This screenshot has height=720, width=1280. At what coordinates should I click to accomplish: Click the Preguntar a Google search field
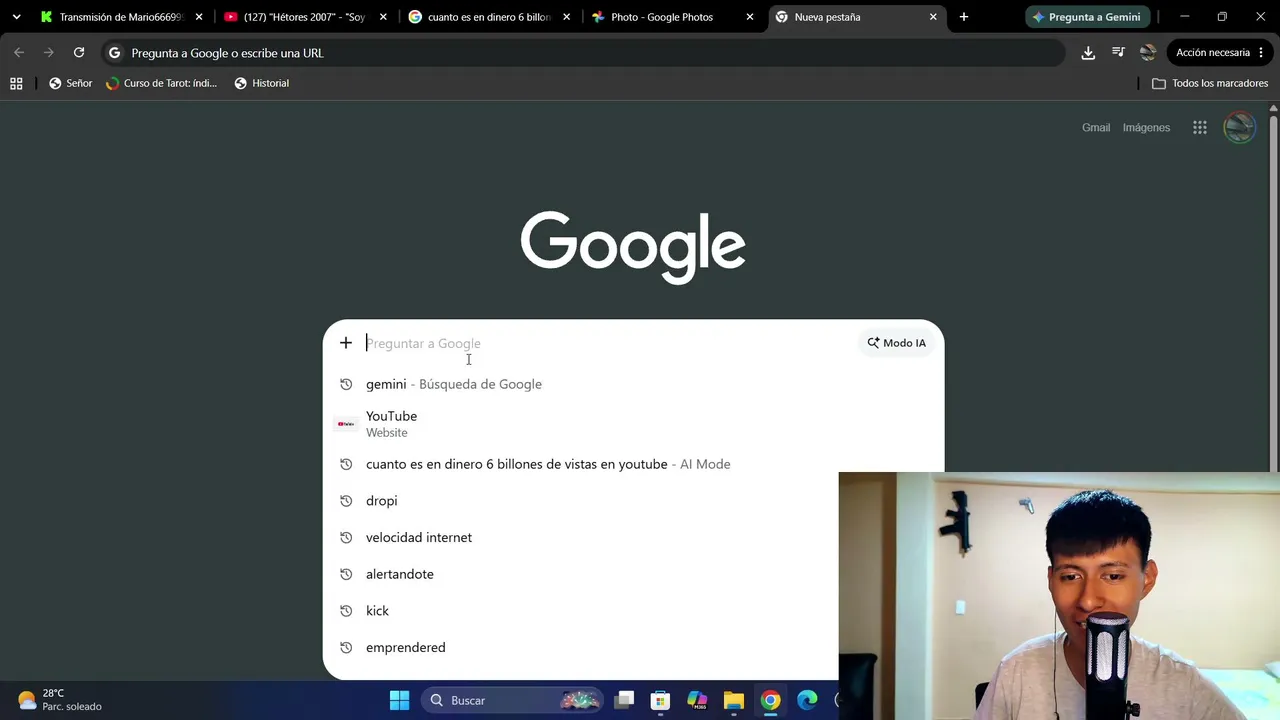pos(610,343)
